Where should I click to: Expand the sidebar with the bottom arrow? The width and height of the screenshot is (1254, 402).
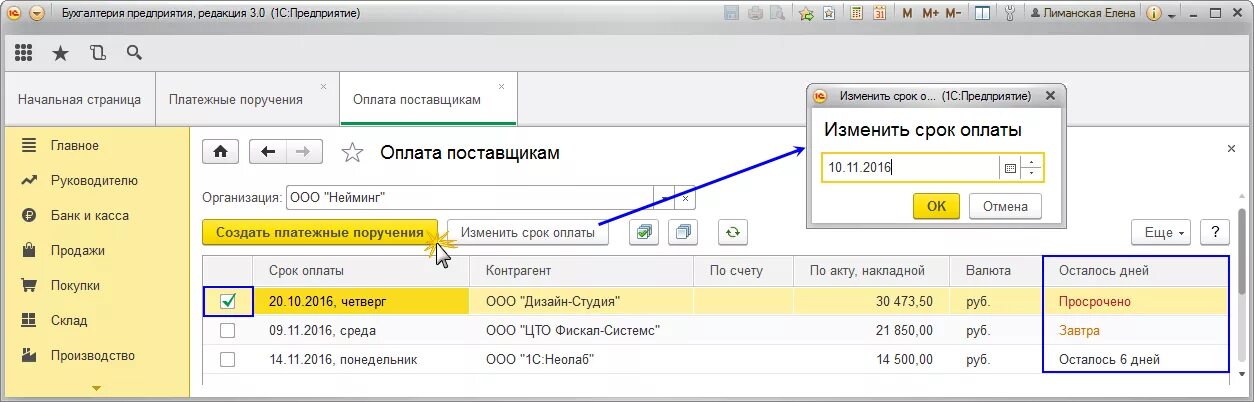97,388
